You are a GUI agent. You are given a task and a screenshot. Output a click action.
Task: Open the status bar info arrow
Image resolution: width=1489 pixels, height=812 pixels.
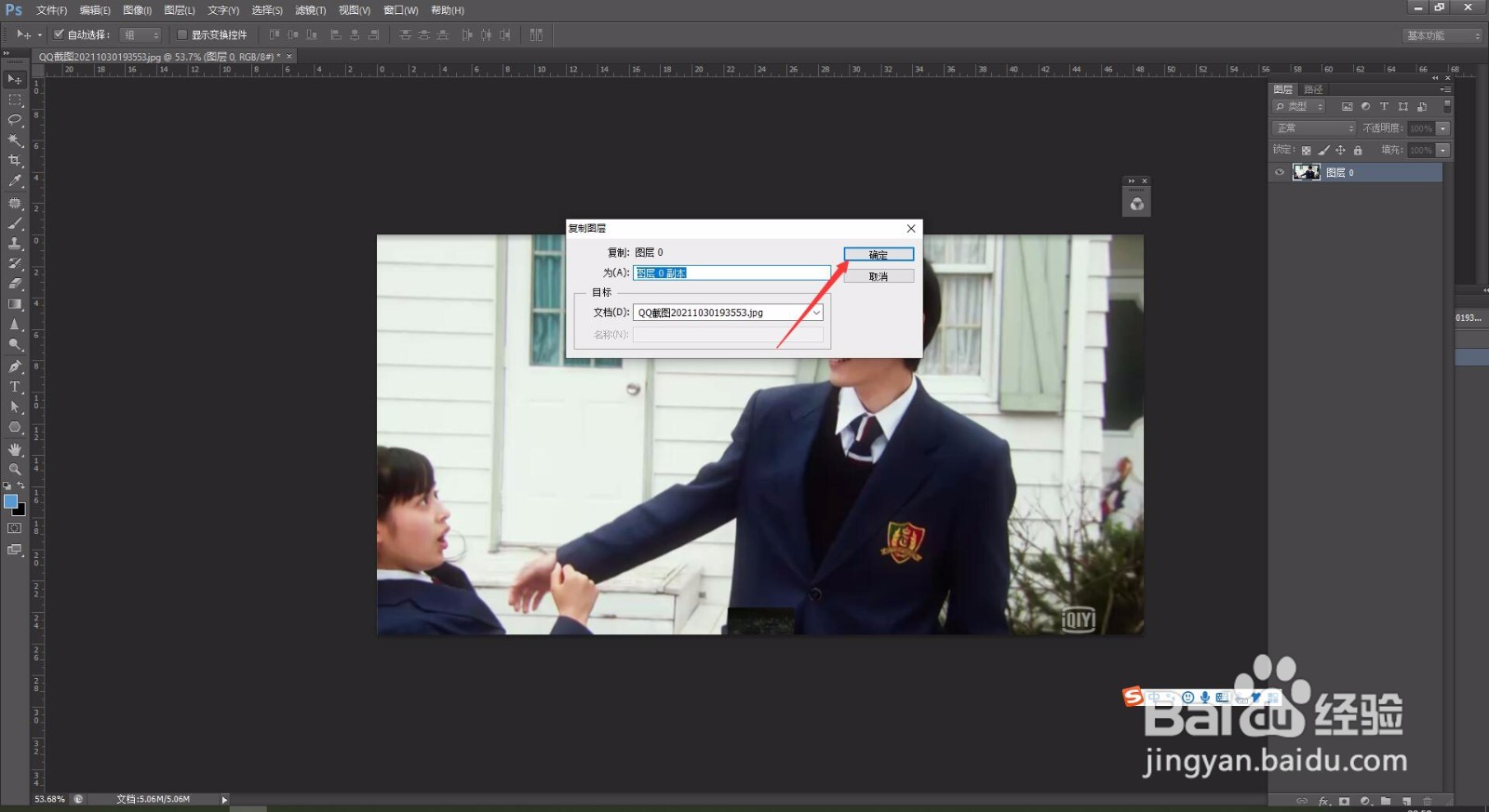[x=224, y=799]
